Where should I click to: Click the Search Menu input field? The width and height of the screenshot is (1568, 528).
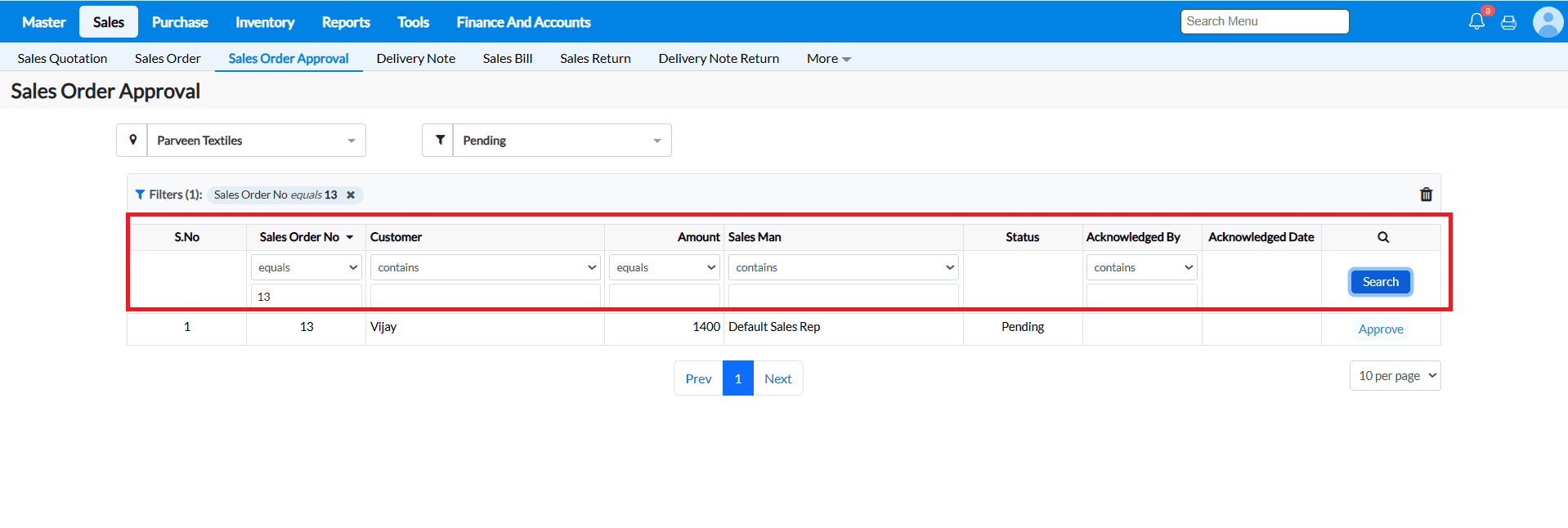(x=1264, y=22)
